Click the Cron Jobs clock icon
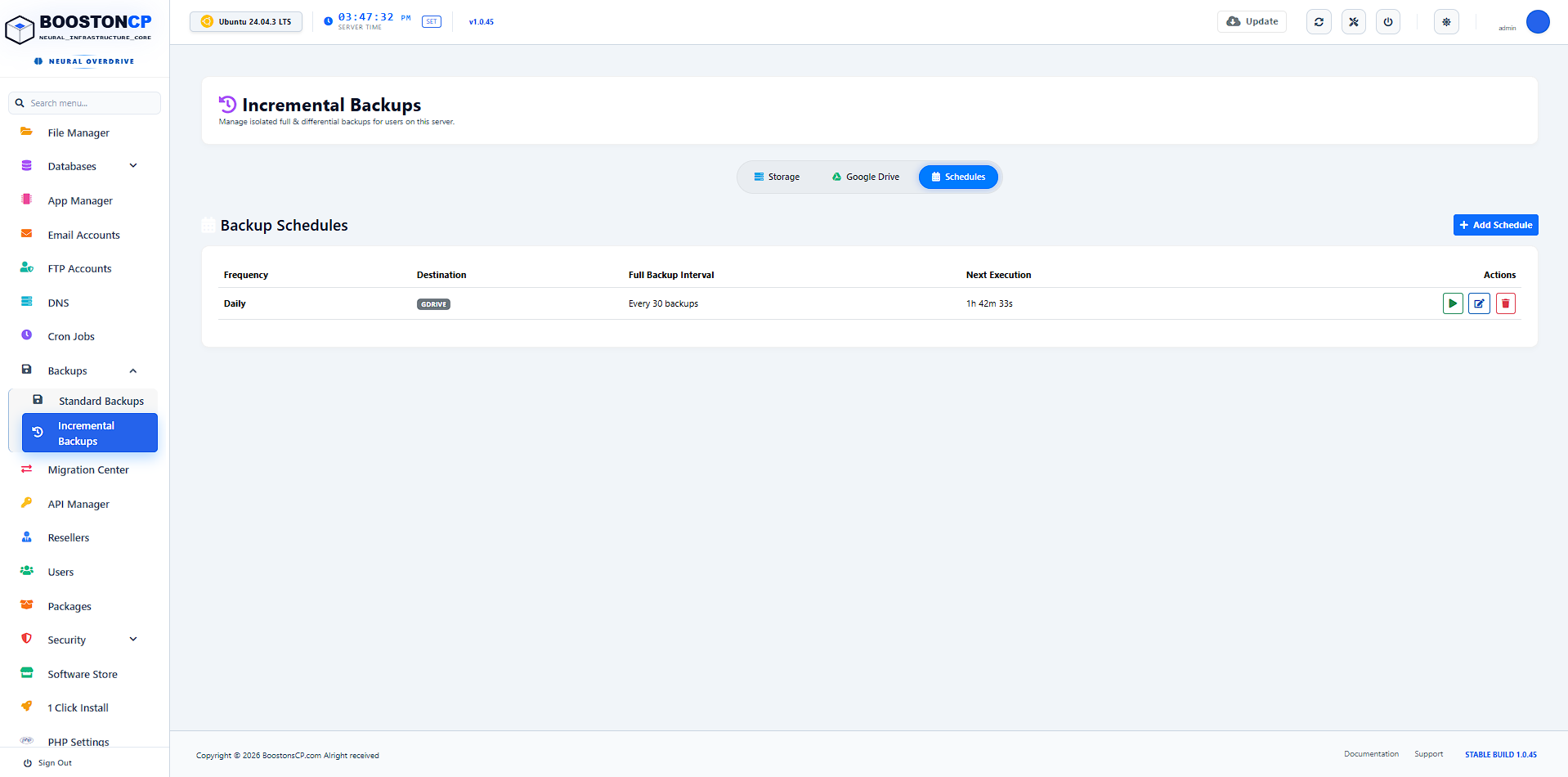The width and height of the screenshot is (1568, 777). (27, 335)
